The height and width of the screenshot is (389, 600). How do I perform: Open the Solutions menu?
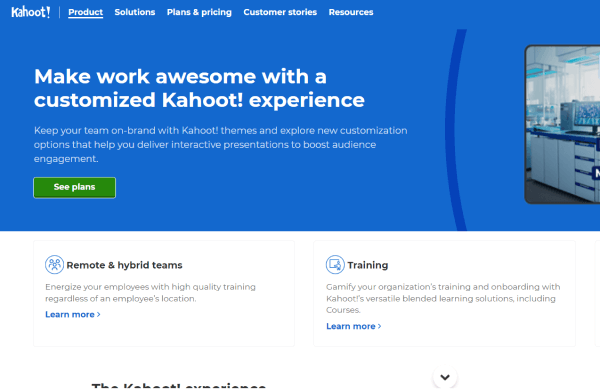pos(135,12)
